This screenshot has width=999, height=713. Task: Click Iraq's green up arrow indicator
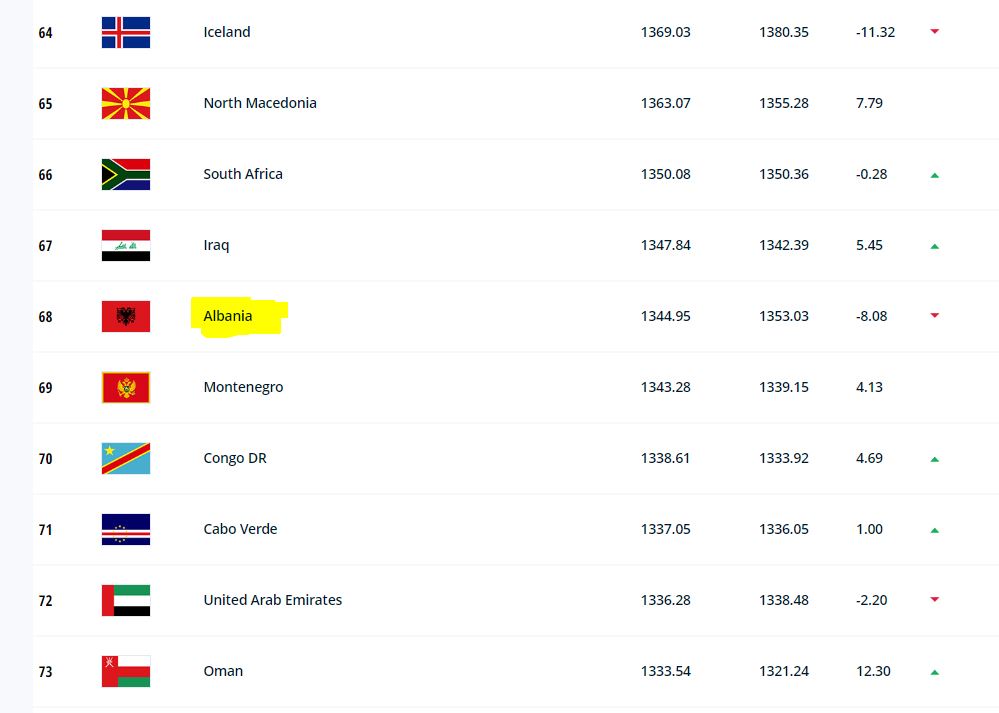pos(935,246)
